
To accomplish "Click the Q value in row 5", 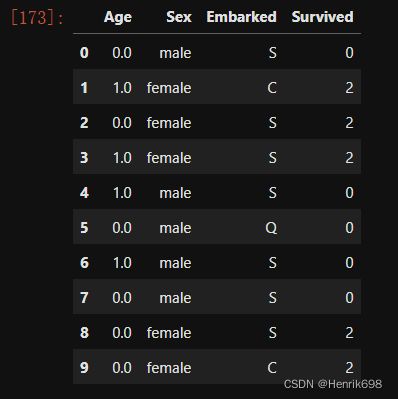I will tap(271, 228).
